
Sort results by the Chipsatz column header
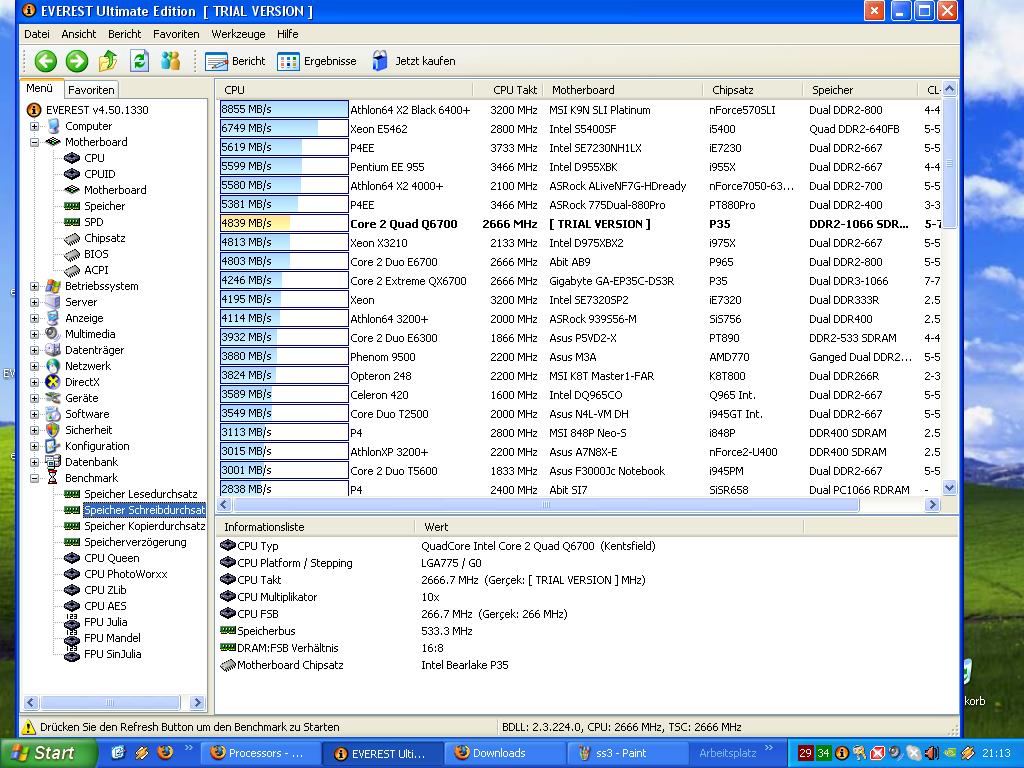point(753,89)
